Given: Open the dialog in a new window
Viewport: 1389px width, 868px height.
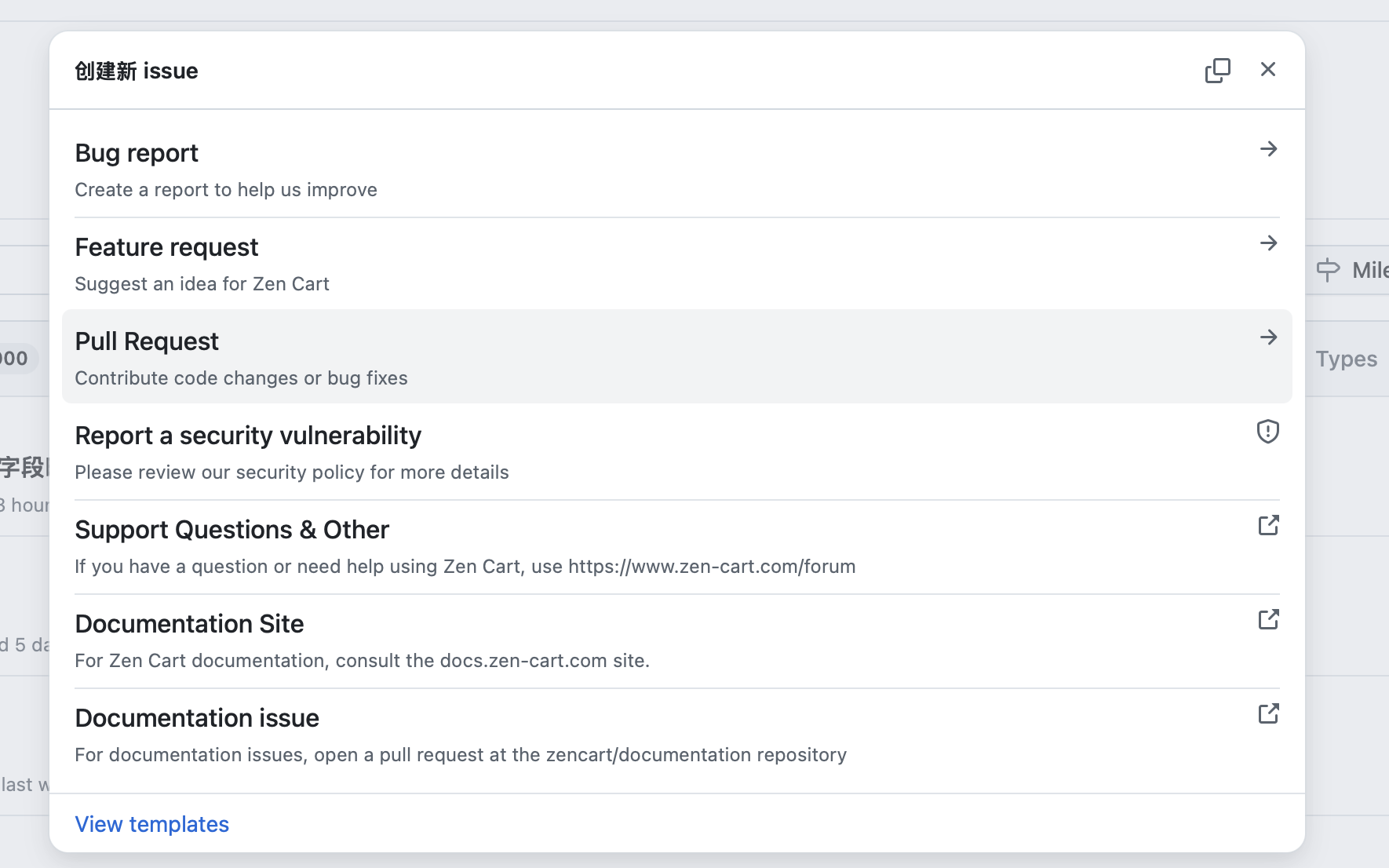Looking at the screenshot, I should [1217, 70].
